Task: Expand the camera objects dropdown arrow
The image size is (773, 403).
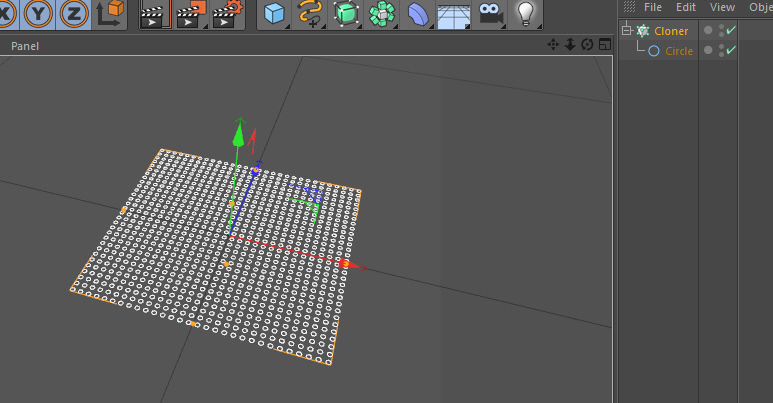Action: [x=503, y=26]
